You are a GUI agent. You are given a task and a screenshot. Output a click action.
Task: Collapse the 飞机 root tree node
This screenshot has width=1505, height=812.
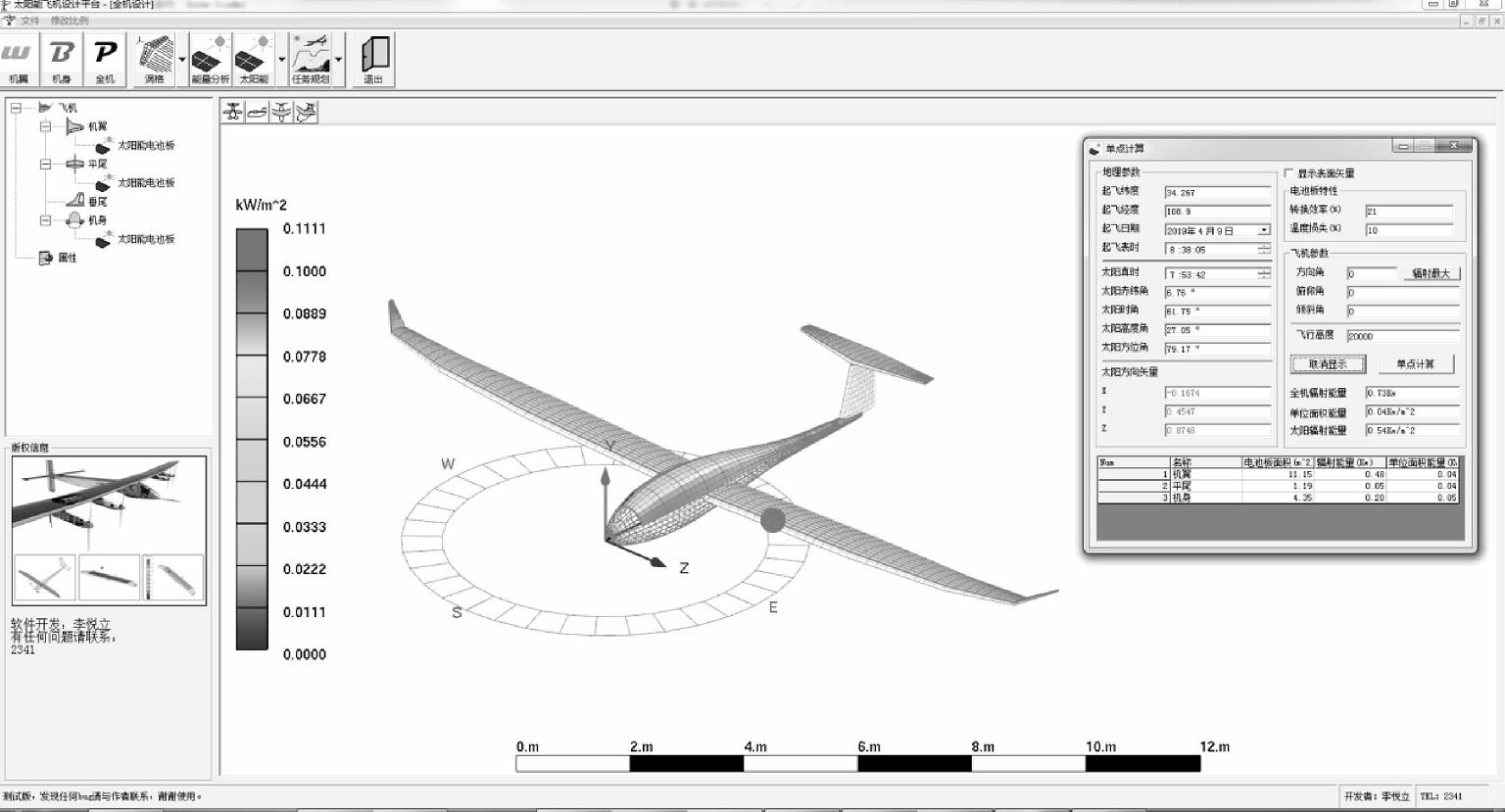[16, 108]
